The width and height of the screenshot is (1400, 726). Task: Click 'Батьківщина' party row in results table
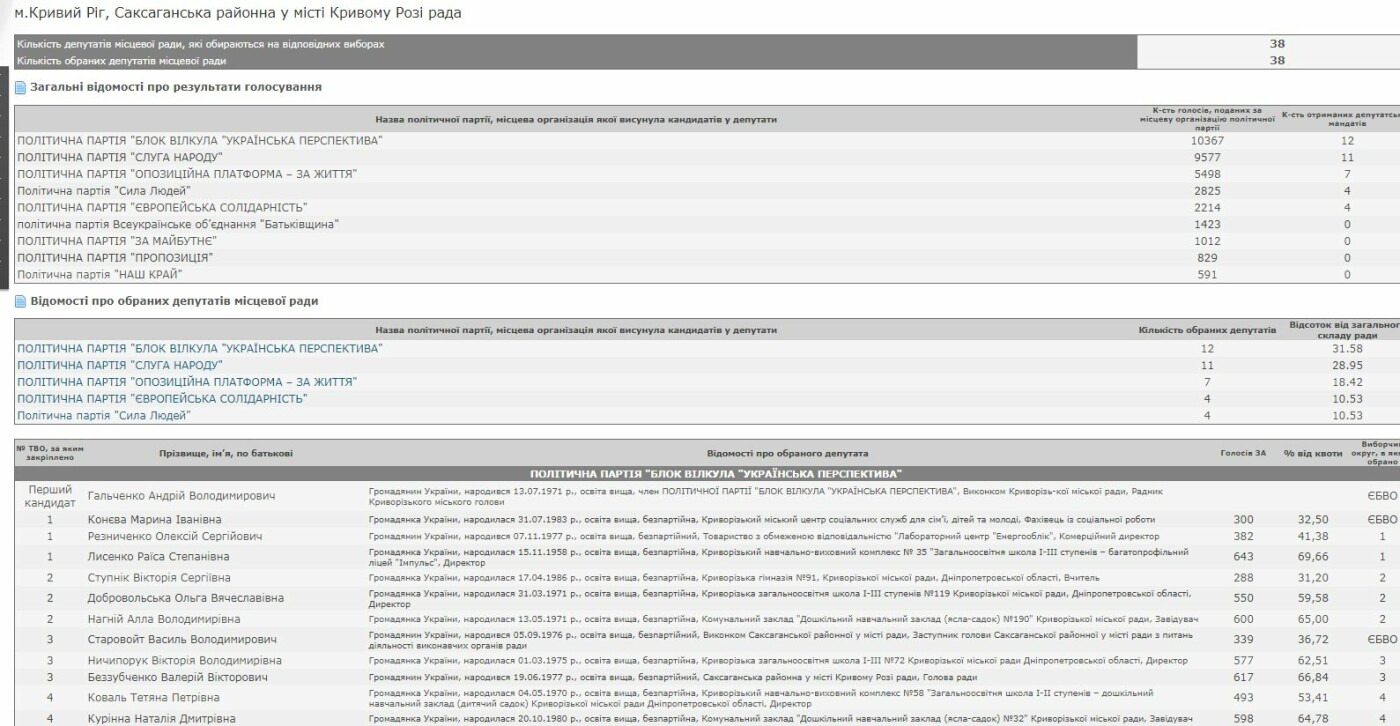(x=178, y=224)
